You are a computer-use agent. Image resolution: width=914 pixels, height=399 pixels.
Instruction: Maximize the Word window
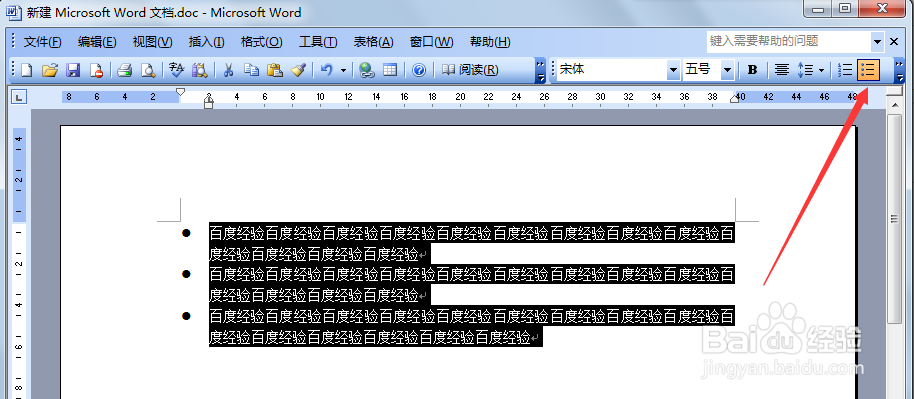tap(845, 8)
